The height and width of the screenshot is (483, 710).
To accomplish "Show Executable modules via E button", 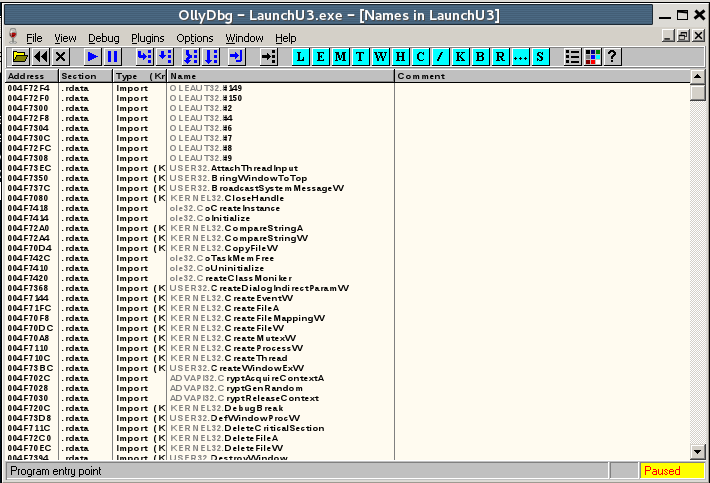I will 321,57.
